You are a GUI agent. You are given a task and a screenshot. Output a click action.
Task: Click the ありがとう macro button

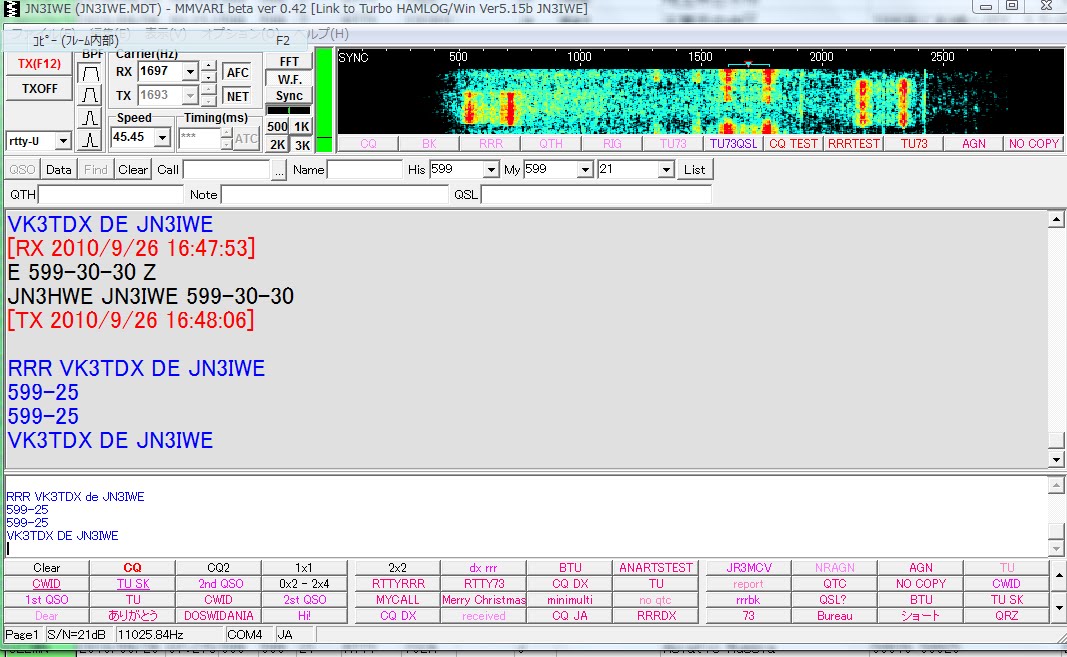coord(133,615)
